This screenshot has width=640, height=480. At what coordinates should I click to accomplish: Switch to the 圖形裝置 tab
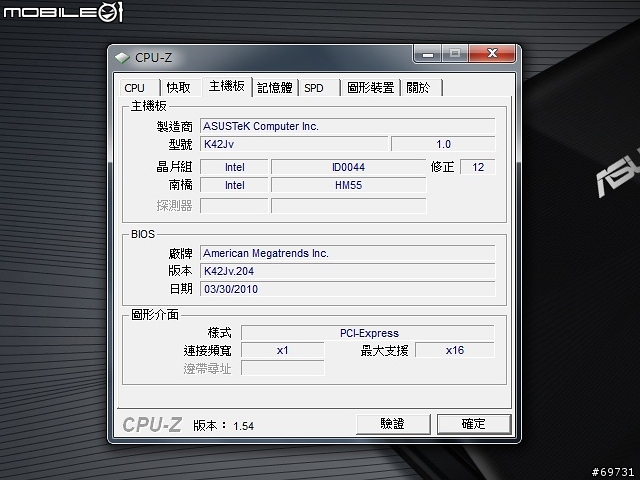[370, 88]
